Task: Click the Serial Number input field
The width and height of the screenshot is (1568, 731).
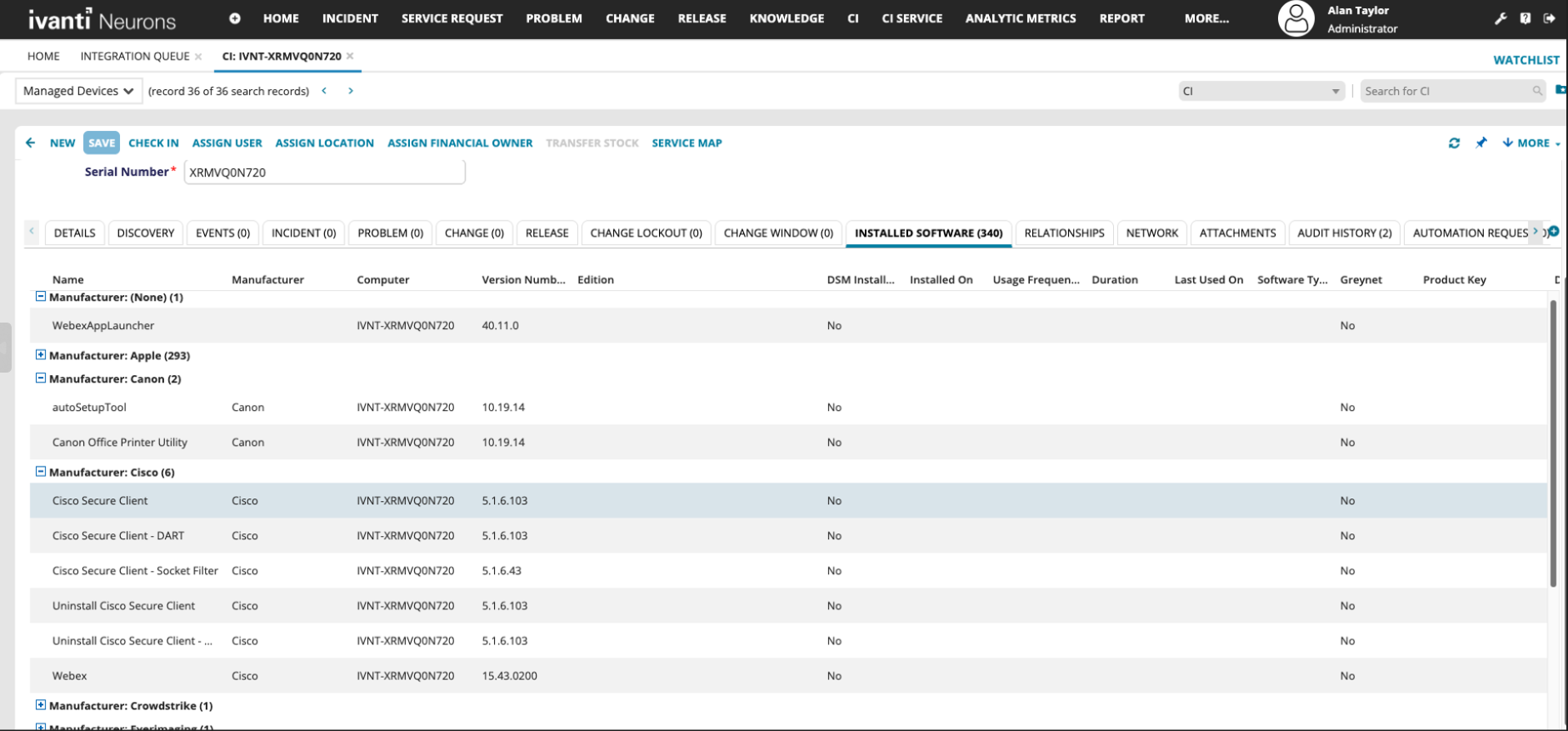Action: 324,173
